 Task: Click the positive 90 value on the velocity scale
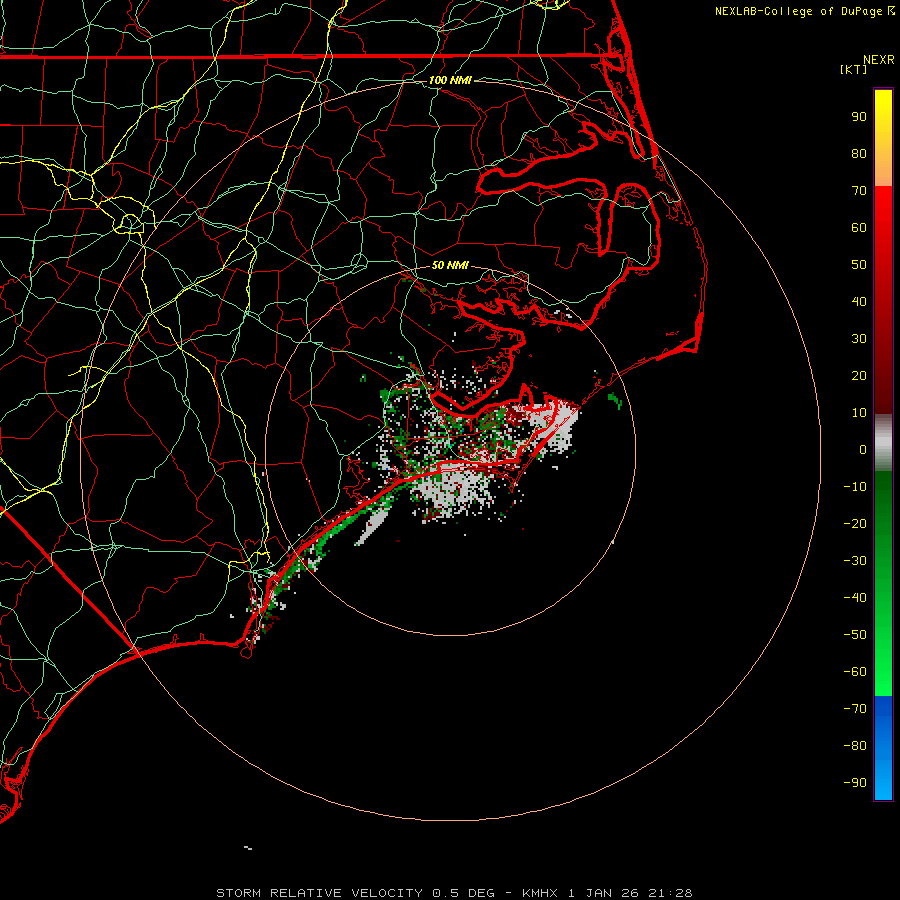(859, 117)
